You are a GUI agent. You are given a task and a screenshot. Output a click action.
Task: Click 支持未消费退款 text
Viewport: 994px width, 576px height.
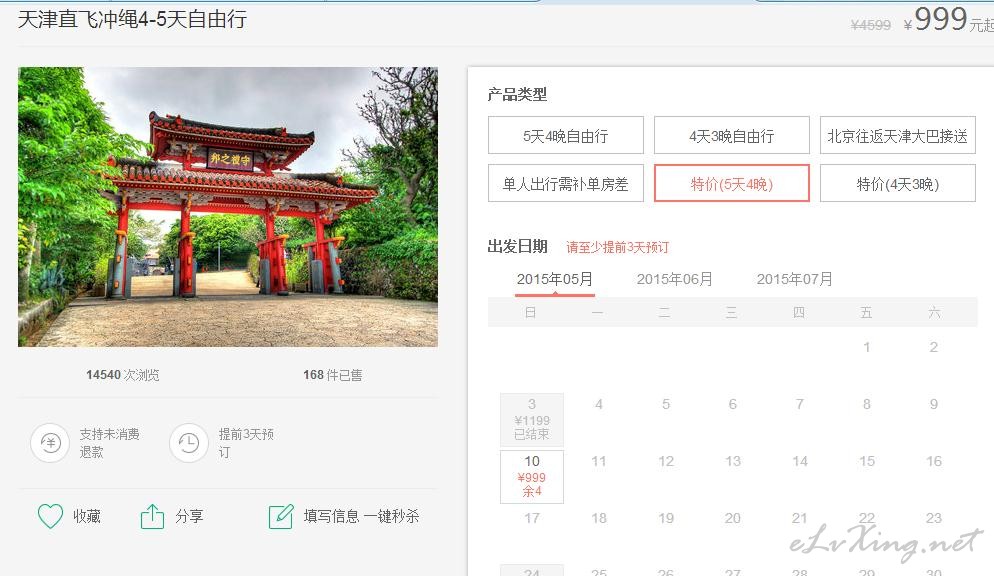(x=109, y=443)
